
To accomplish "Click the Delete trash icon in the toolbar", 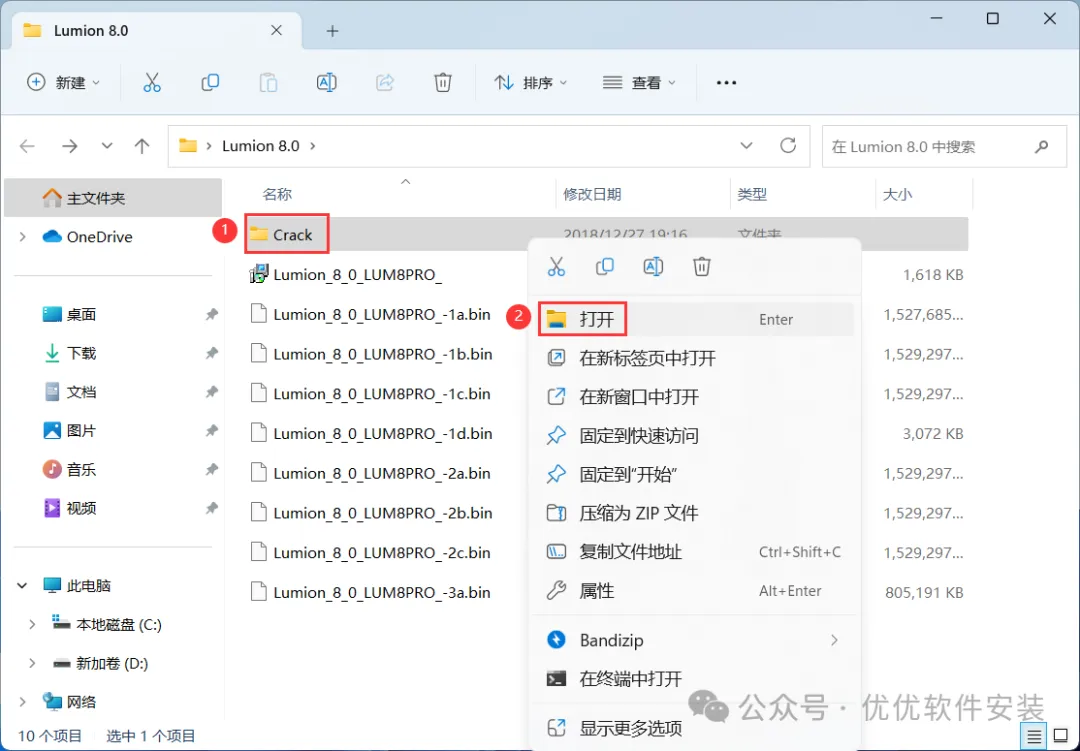I will pos(443,83).
